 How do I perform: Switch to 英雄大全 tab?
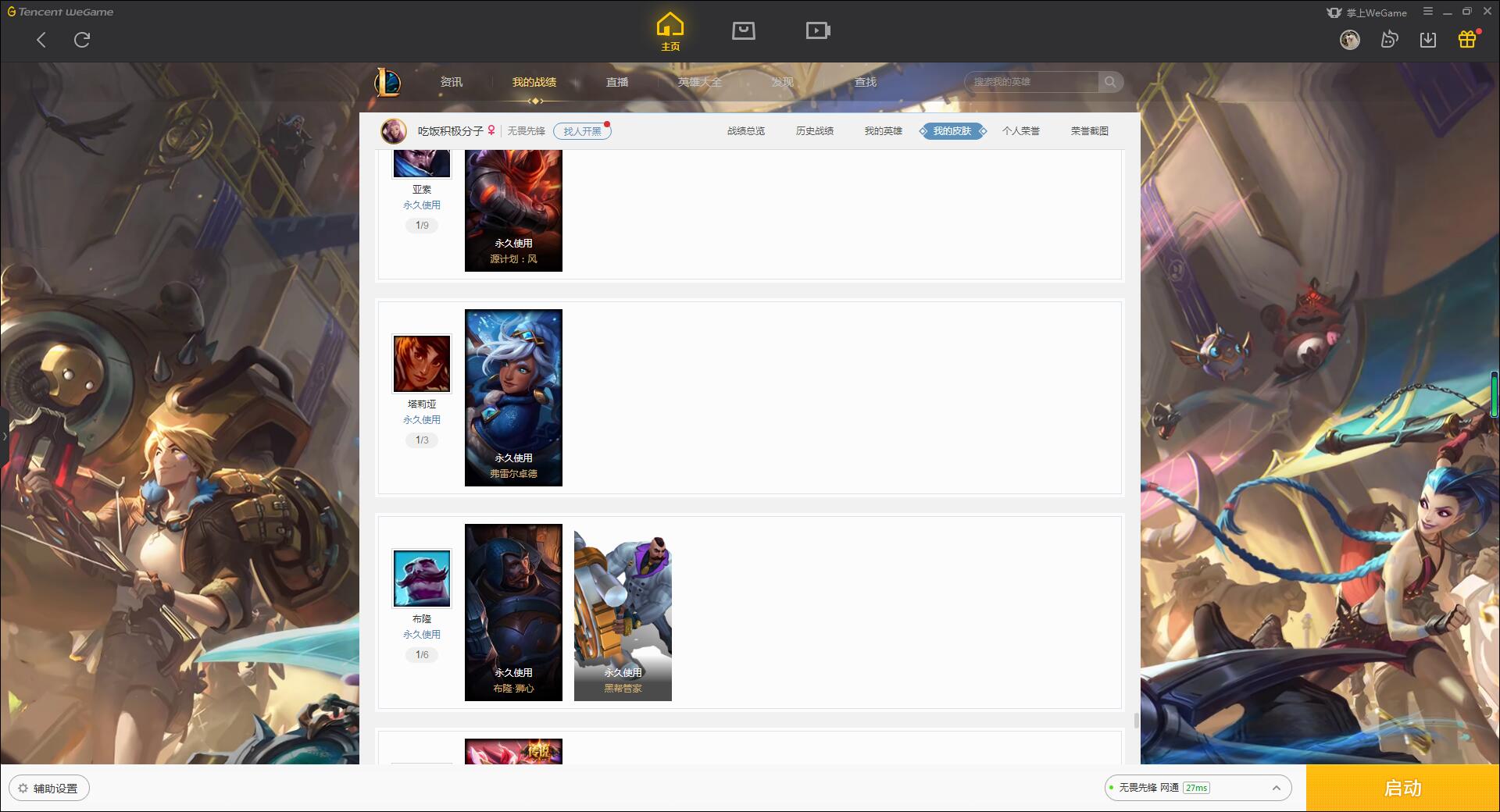coord(700,82)
